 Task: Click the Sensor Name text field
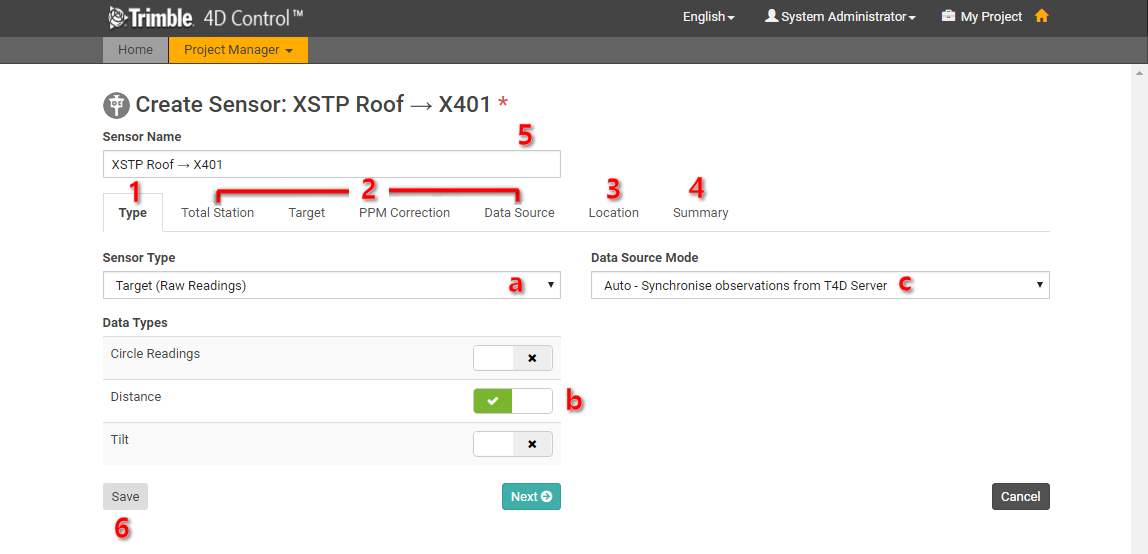(331, 164)
